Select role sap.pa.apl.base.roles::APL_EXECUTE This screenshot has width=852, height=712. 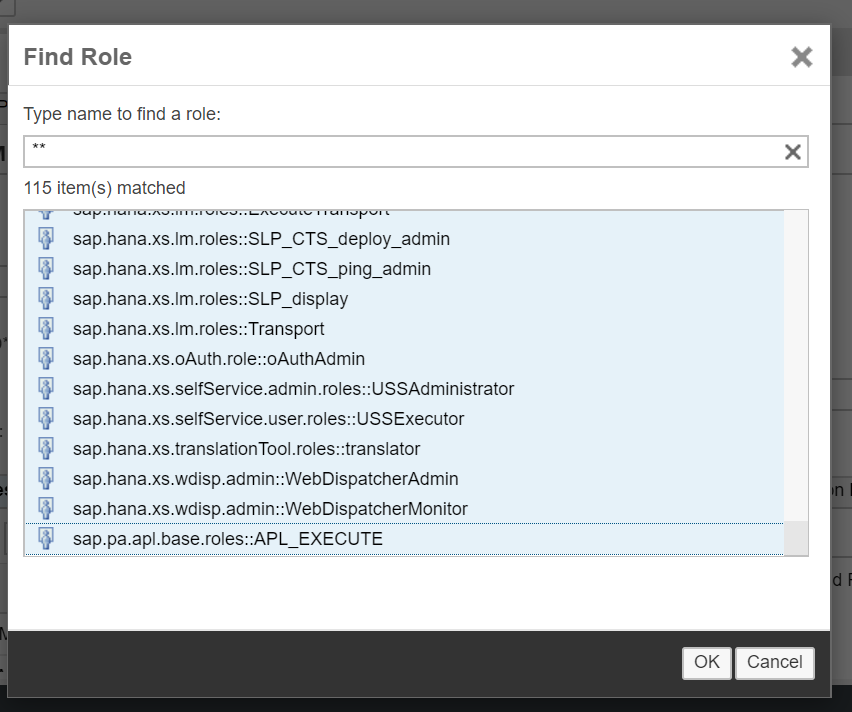[x=404, y=539]
